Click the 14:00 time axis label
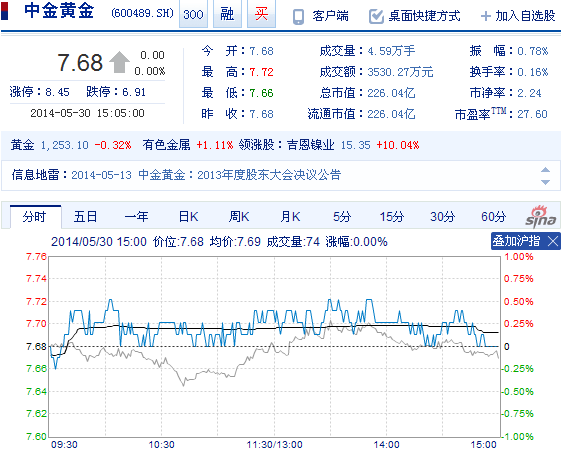The width and height of the screenshot is (562, 451). click(386, 445)
